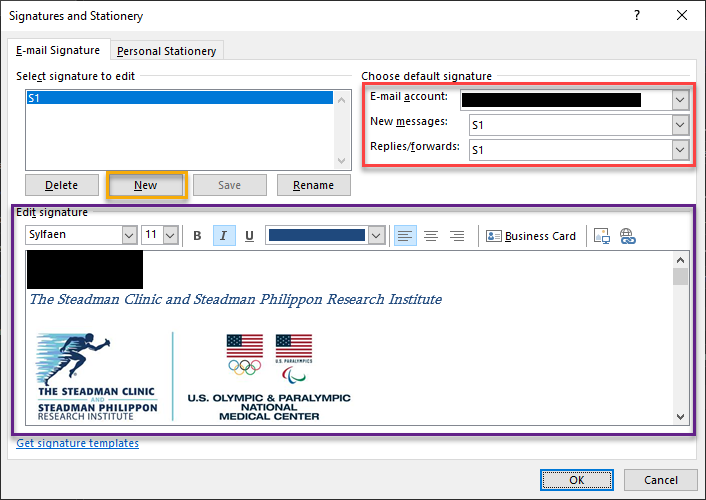Viewport: 706px width, 500px height.
Task: Insert picture into signature
Action: pos(602,236)
